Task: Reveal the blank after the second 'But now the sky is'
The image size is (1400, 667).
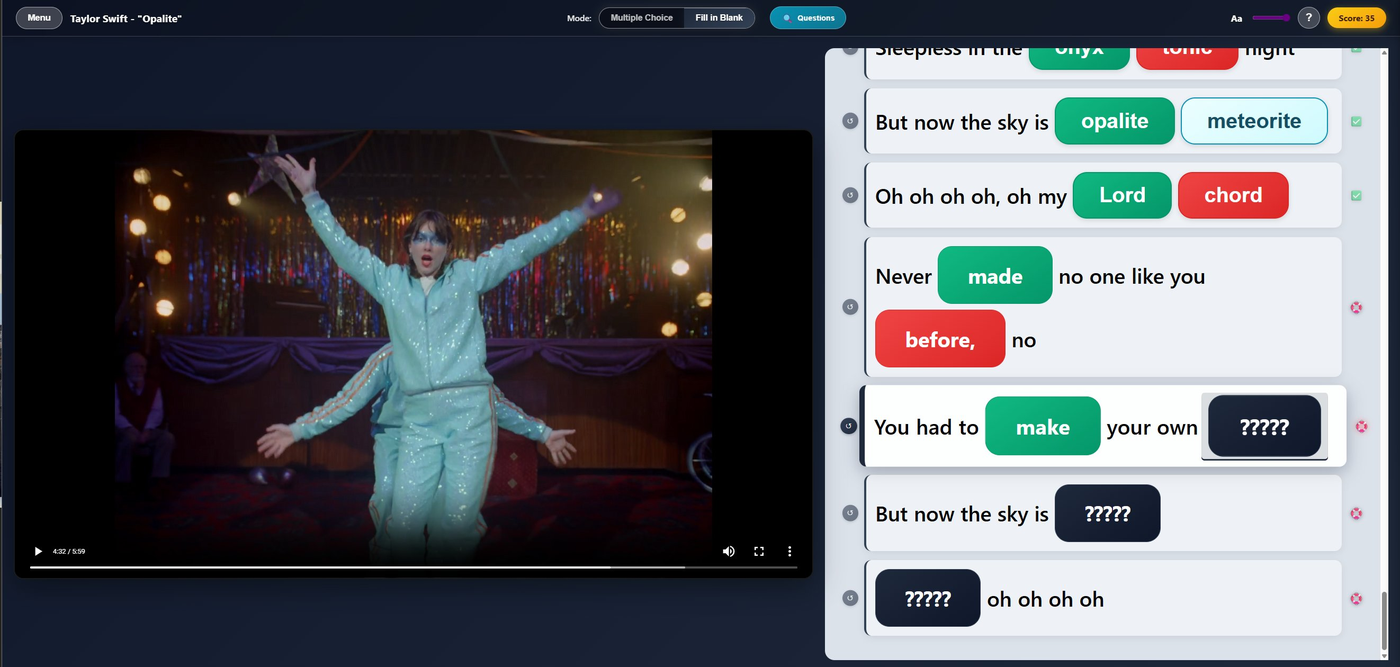Action: (x=1107, y=513)
